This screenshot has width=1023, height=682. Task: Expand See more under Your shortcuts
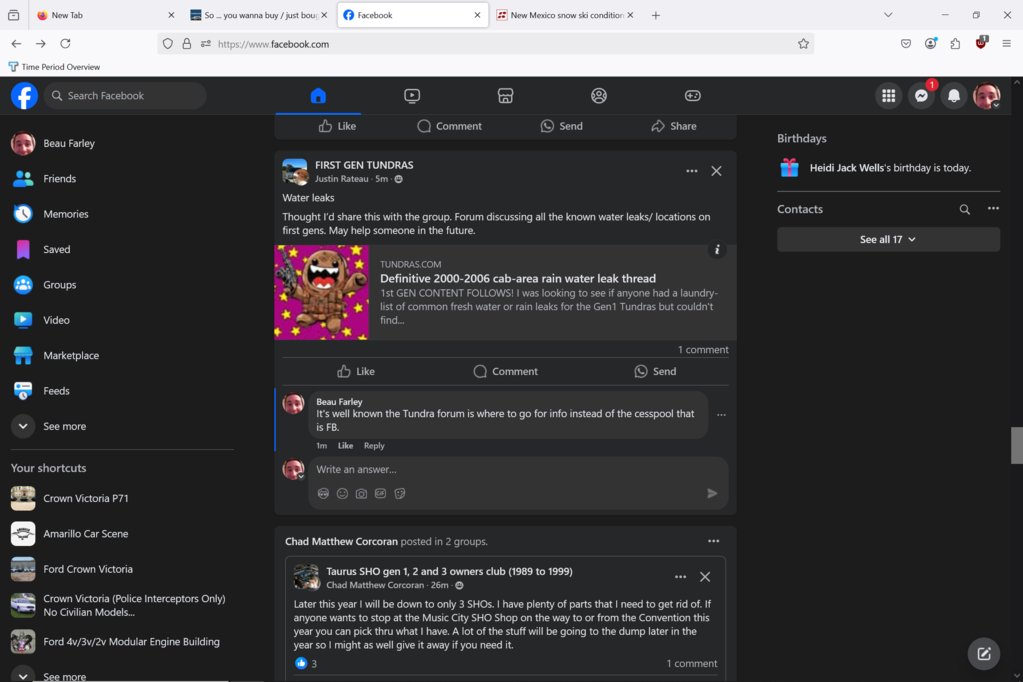click(x=122, y=675)
